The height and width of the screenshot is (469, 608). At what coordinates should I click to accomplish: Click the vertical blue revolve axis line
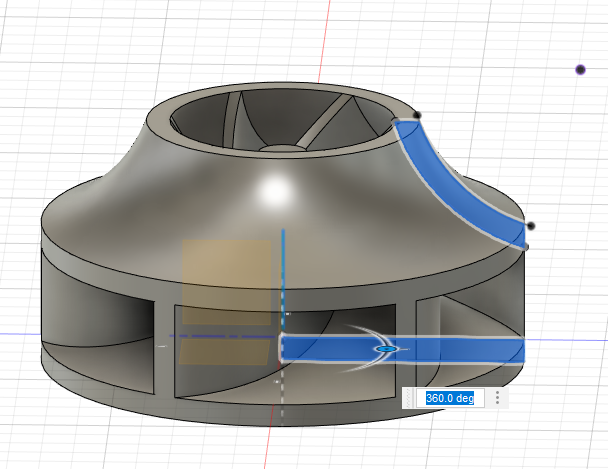click(283, 279)
